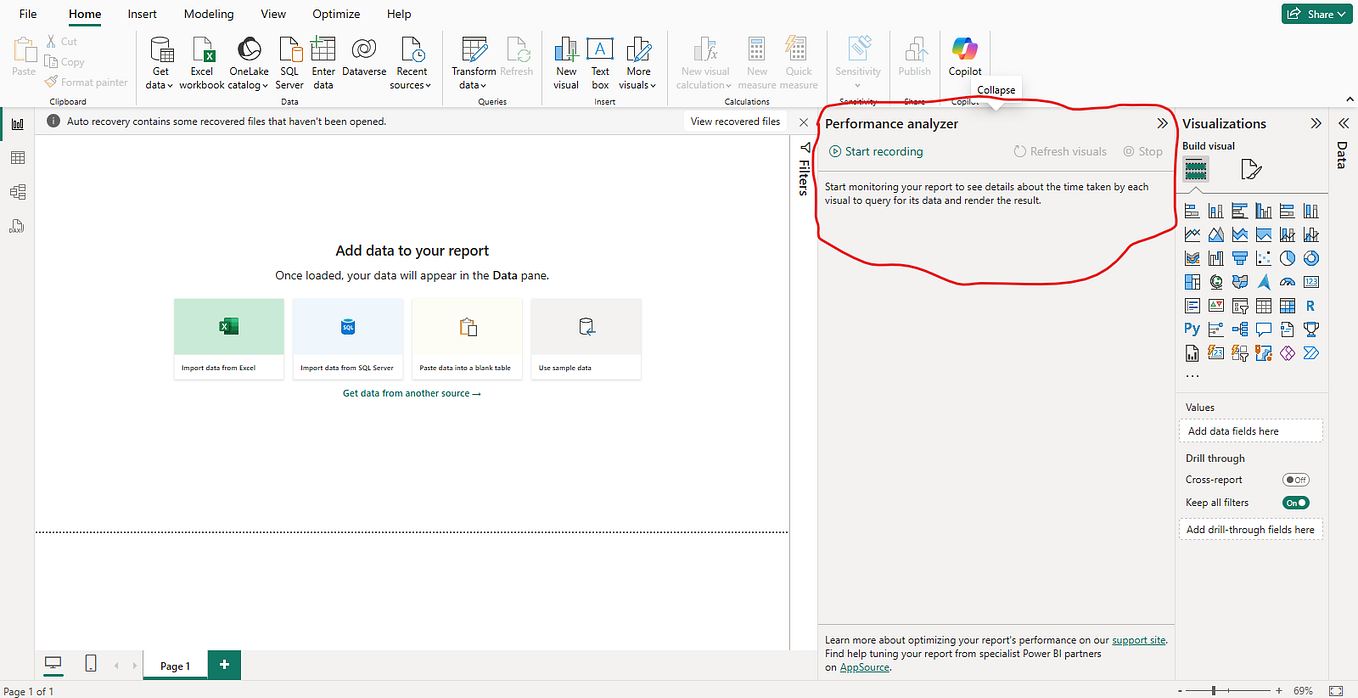Turn on the Cross-report drill through toggle
The width and height of the screenshot is (1358, 698).
click(x=1295, y=479)
